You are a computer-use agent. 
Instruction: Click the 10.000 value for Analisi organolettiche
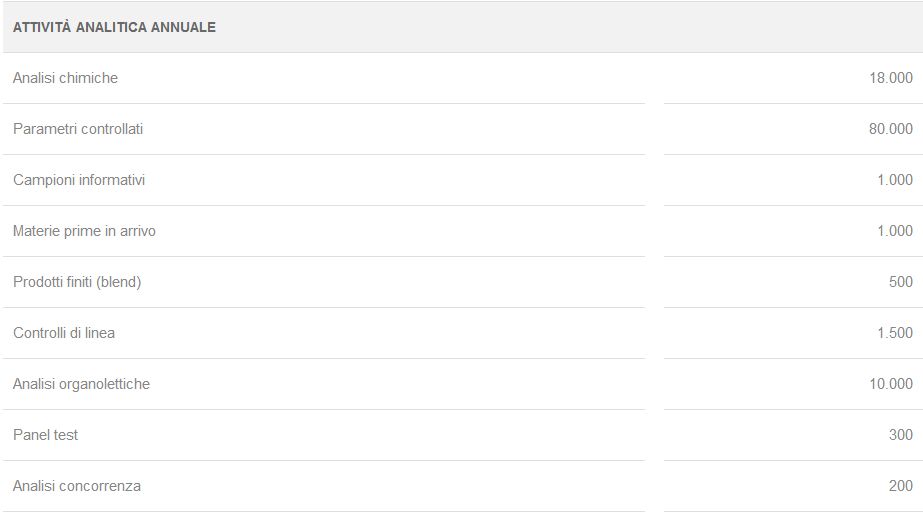[891, 384]
